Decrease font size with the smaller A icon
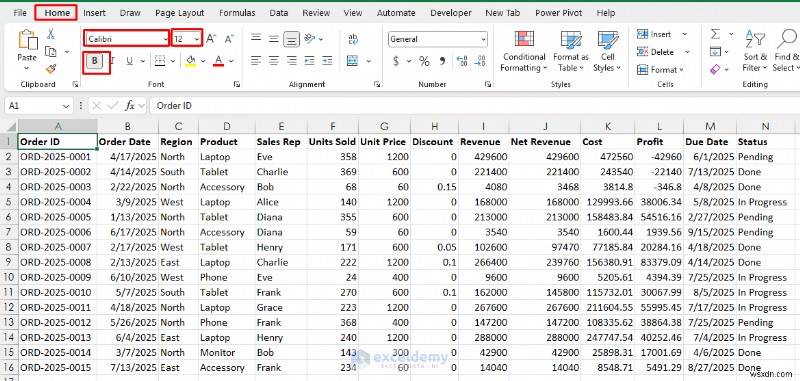Viewport: 800px width, 381px height. point(229,39)
